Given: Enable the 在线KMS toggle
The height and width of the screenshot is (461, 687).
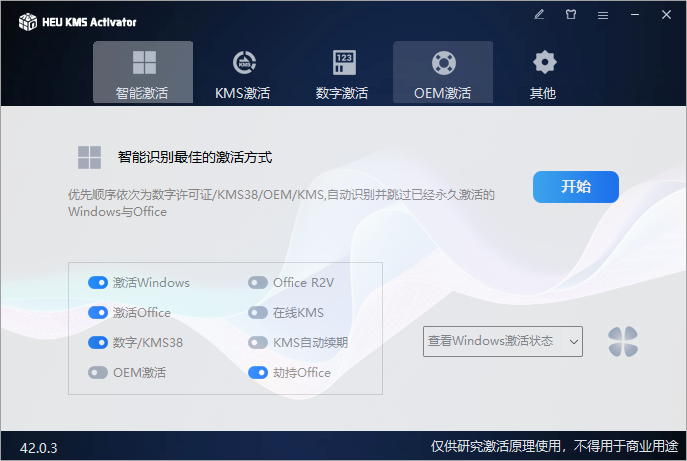Looking at the screenshot, I should click(258, 313).
